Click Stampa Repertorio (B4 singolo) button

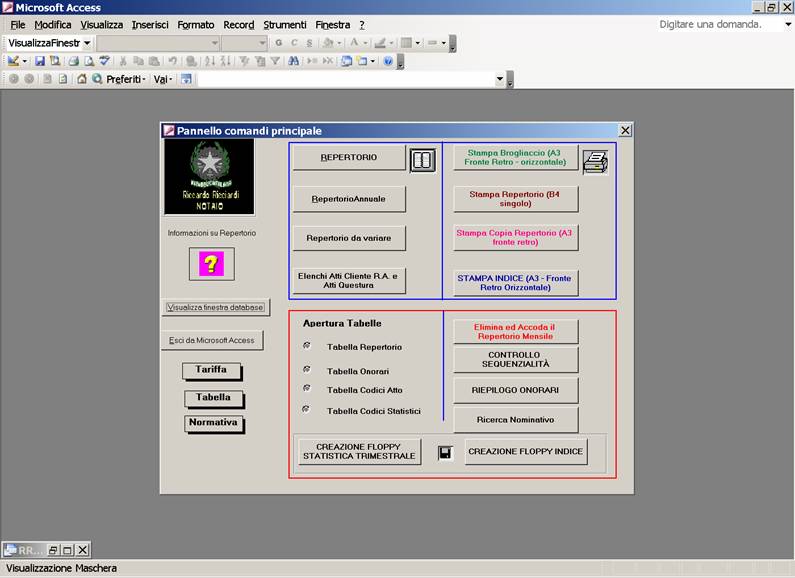pyautogui.click(x=515, y=199)
